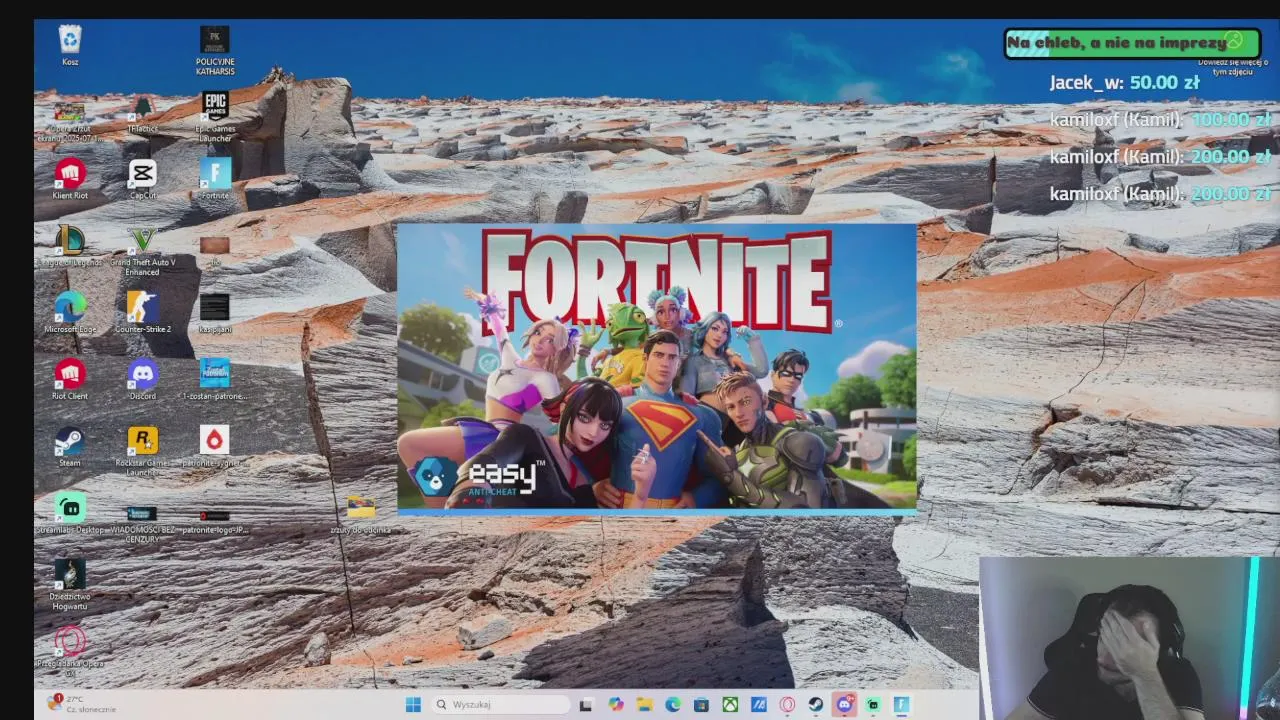
Task: Launch Streamlabs Desktop shortcut
Action: (70, 514)
